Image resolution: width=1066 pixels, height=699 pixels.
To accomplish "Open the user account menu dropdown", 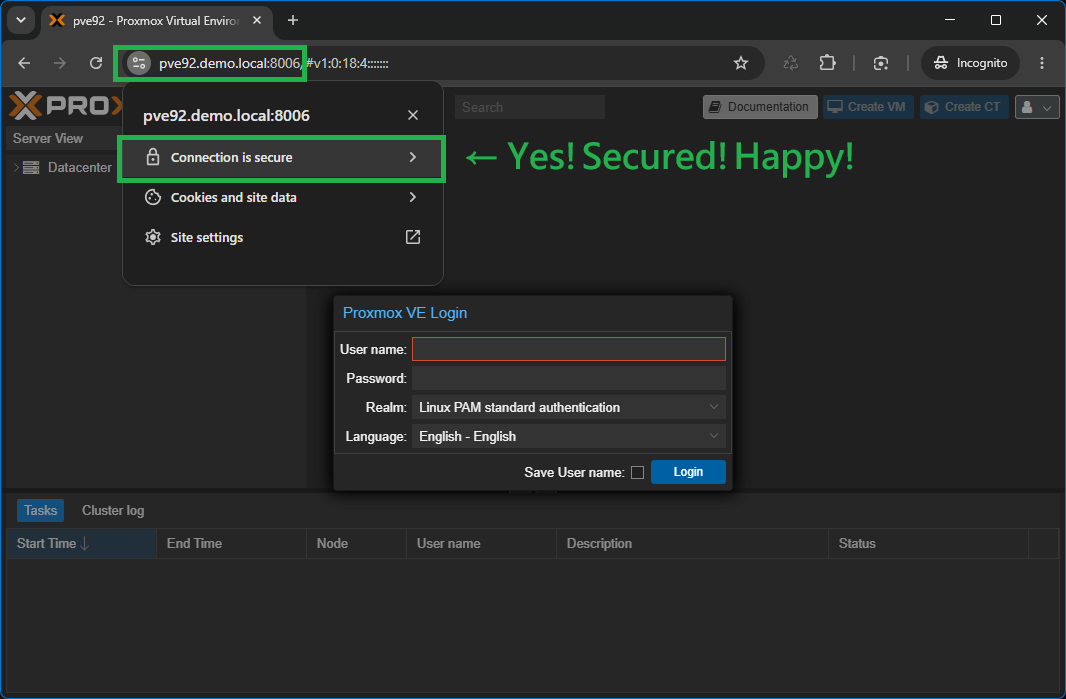I will pos(1037,107).
